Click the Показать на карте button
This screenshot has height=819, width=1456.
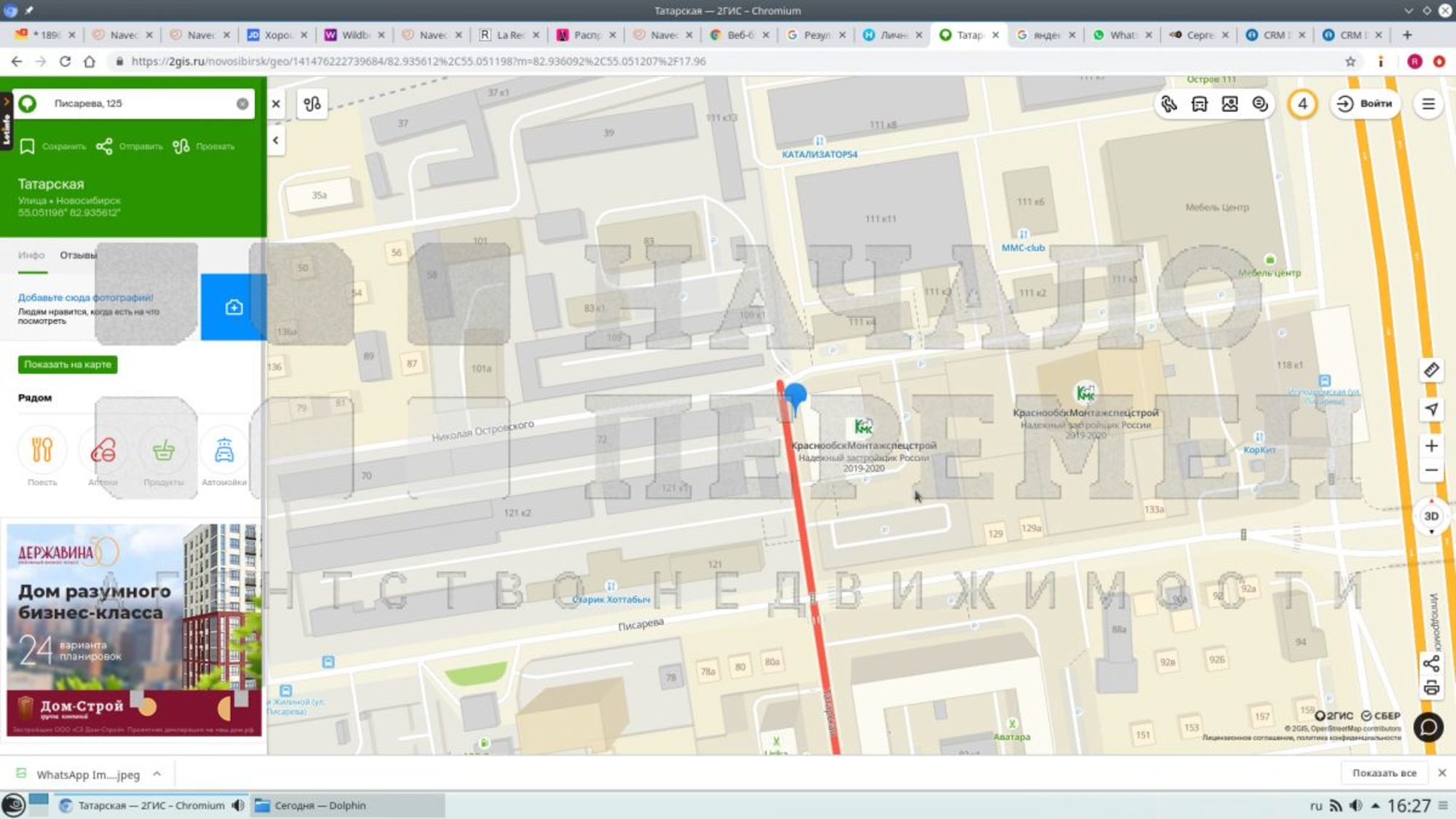(68, 364)
